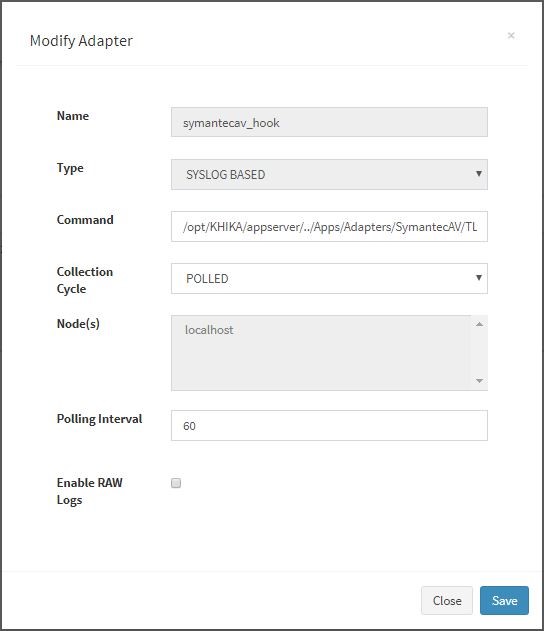544x631 pixels.
Task: Close the Modify Adapter dialog with X
Action: [x=511, y=35]
